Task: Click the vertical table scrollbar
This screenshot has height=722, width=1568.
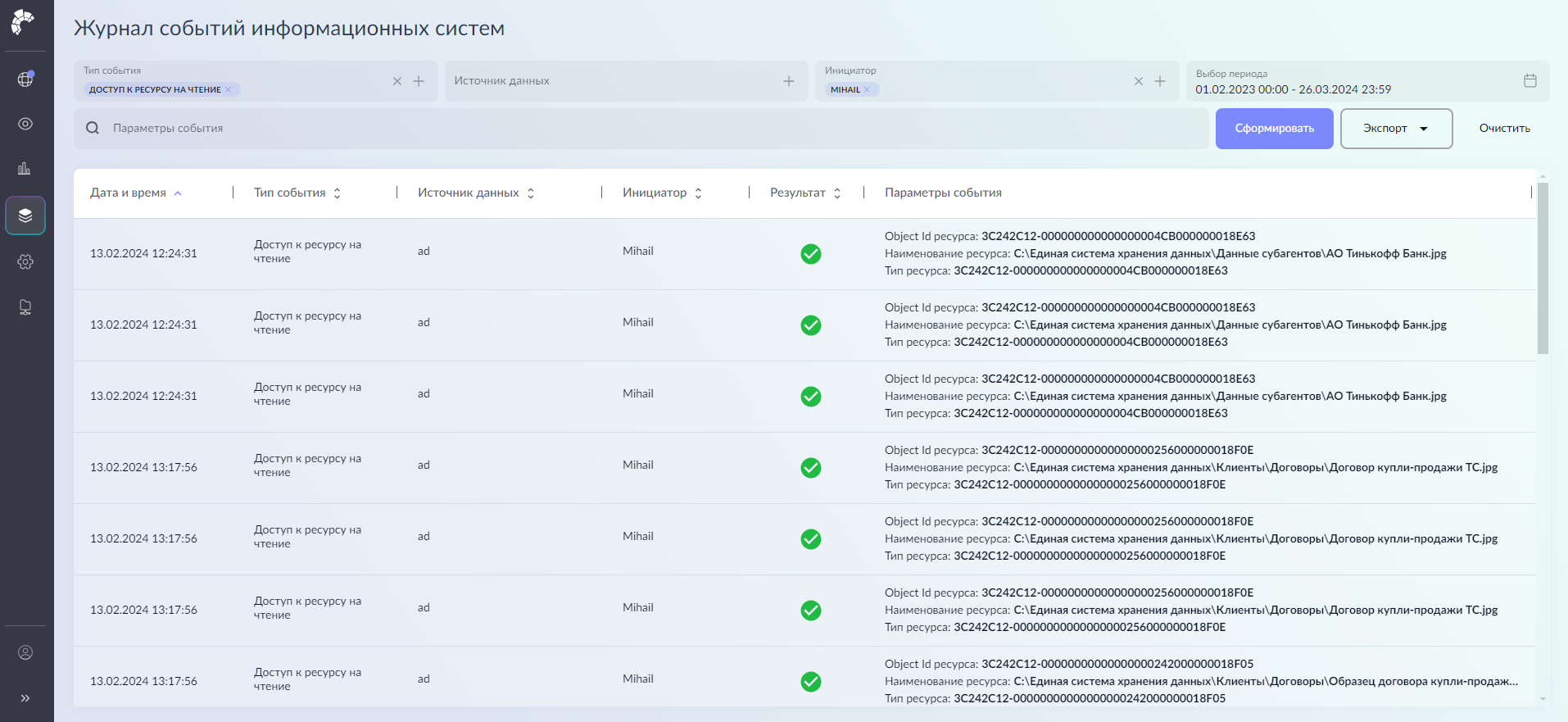Action: 1543,269
